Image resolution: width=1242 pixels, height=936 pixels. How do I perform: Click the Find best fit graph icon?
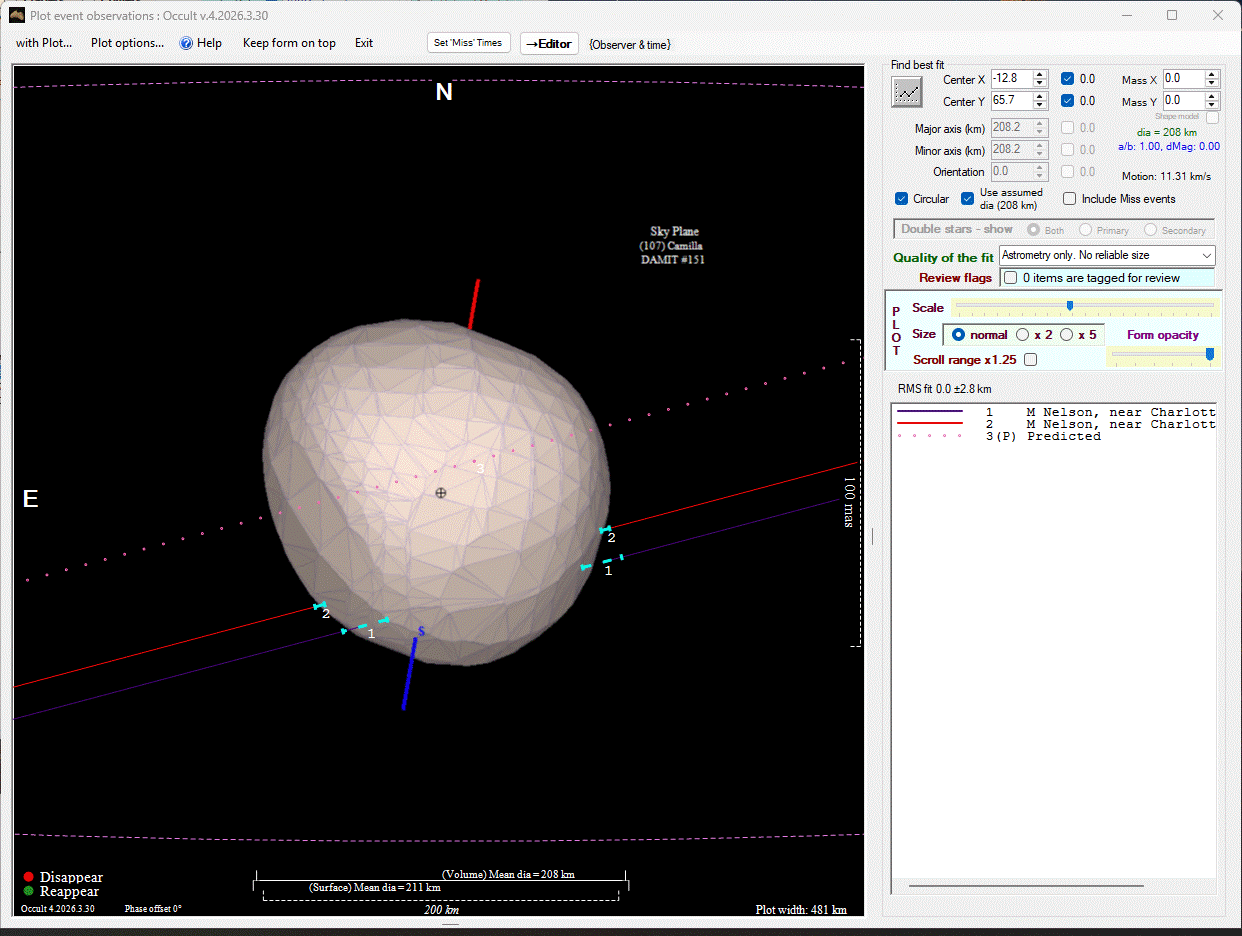click(907, 91)
